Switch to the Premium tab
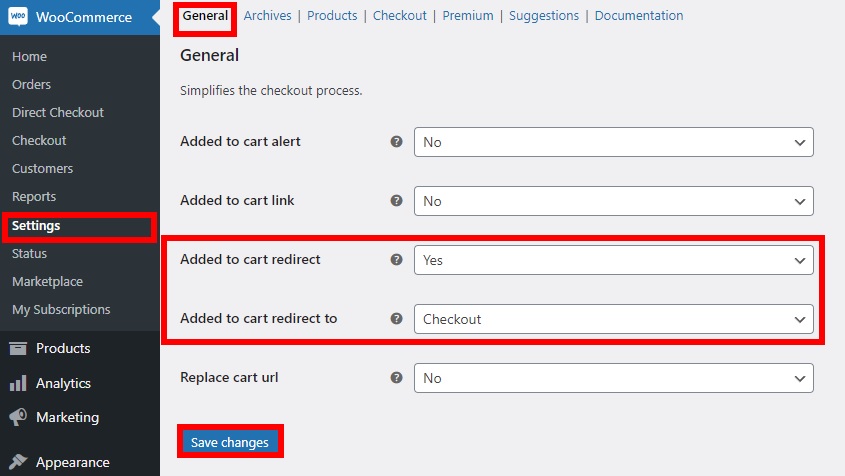The image size is (845, 476). (x=468, y=16)
